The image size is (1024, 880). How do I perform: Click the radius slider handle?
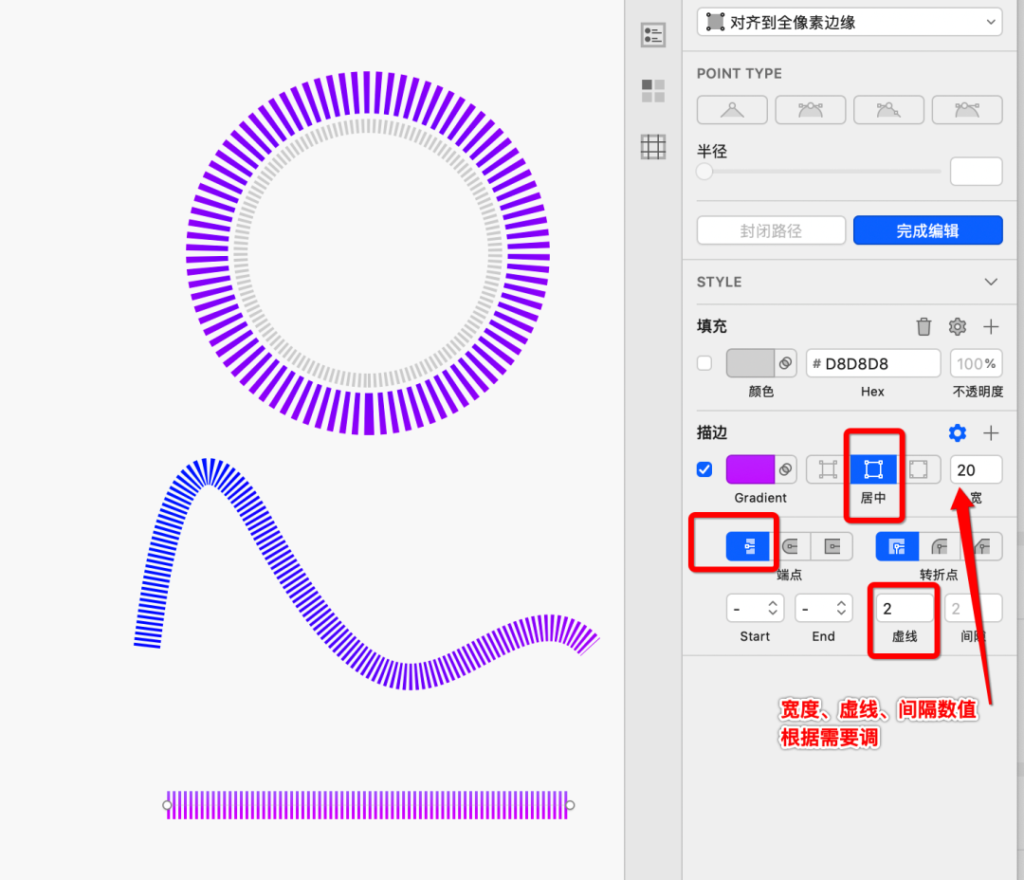point(704,172)
